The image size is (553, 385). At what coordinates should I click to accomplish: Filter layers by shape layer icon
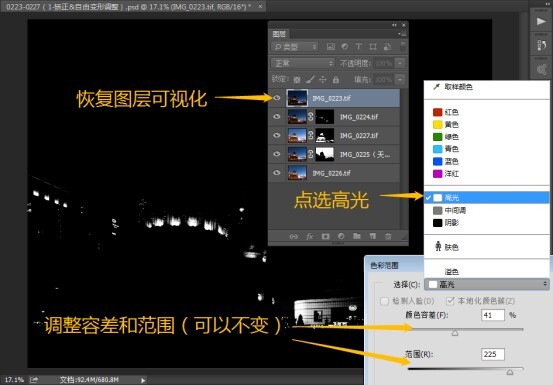point(373,47)
